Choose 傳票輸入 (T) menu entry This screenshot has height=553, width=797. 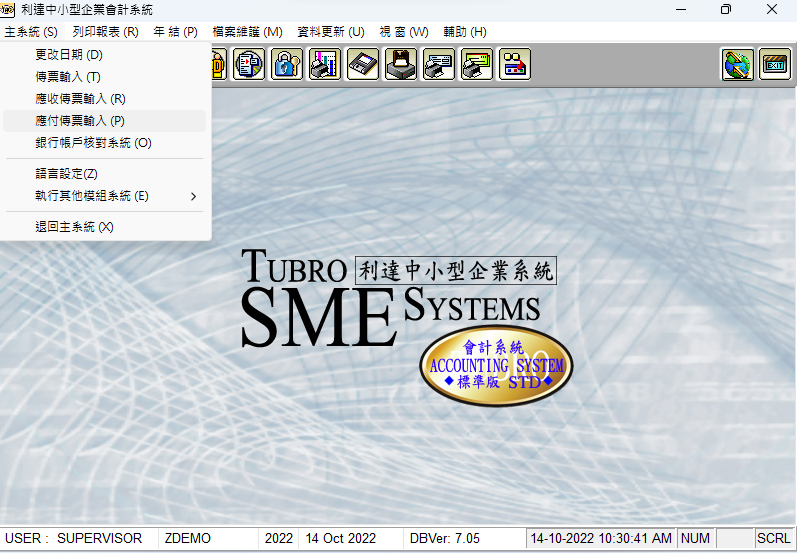[105, 77]
